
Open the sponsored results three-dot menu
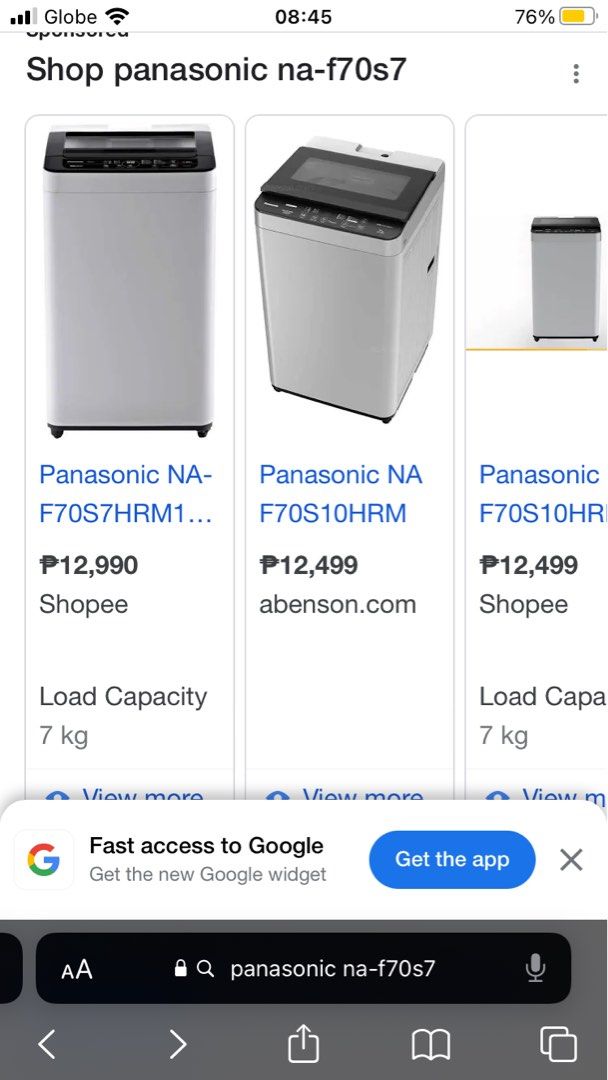point(576,73)
